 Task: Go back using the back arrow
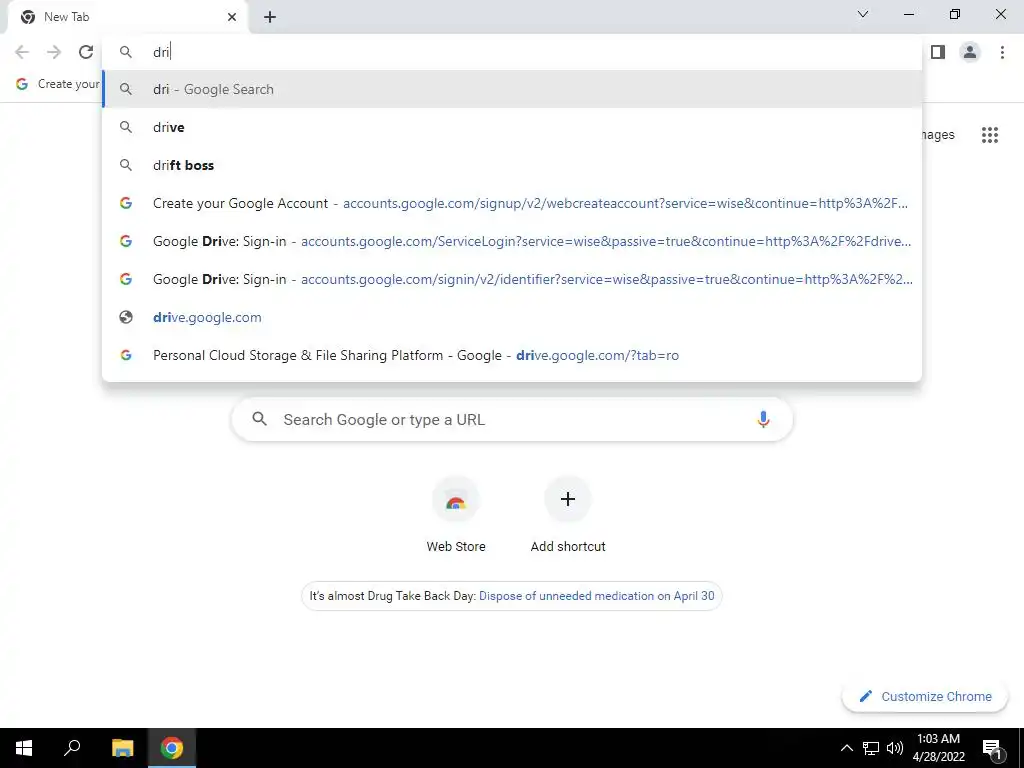pos(22,52)
